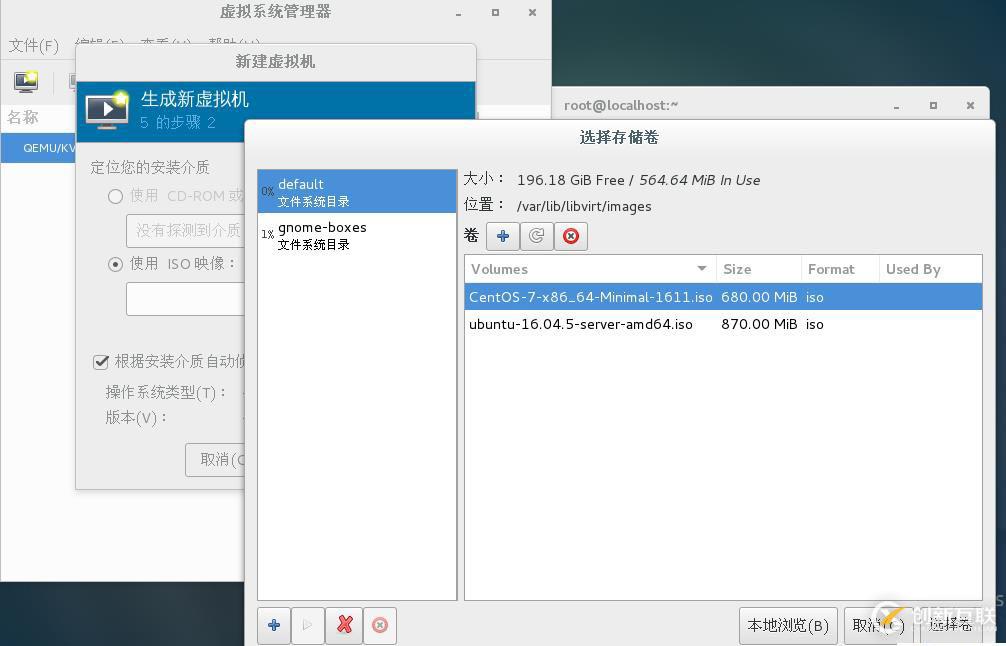Add a new storage pool at the bottom left
The image size is (1006, 646).
point(274,625)
